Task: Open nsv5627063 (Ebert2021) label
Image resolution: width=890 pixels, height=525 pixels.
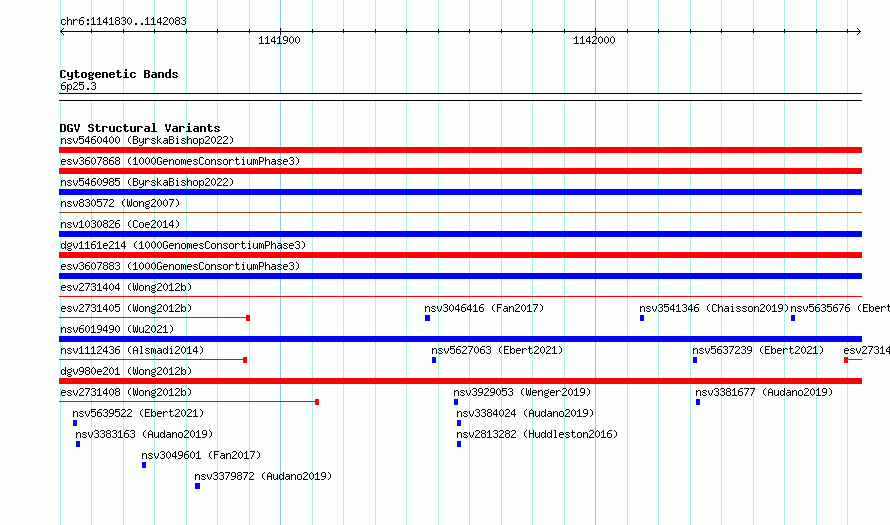Action: [497, 350]
